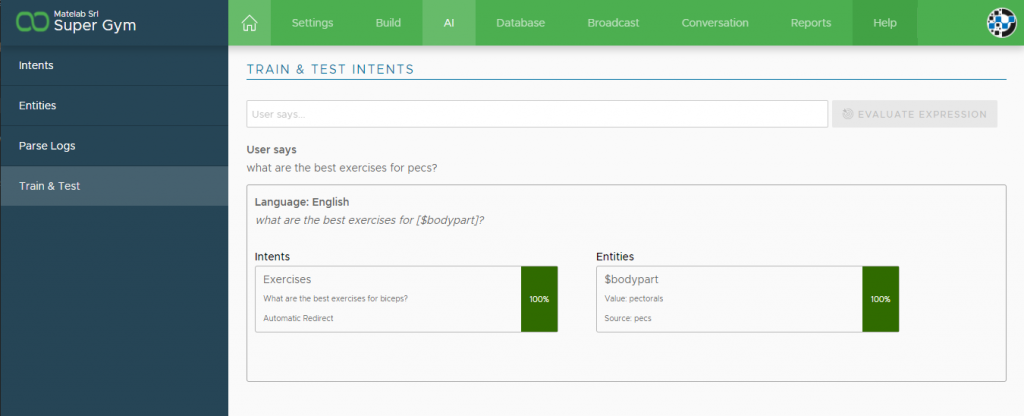The height and width of the screenshot is (416, 1024).
Task: Open the Broadcast menu
Action: [x=613, y=23]
